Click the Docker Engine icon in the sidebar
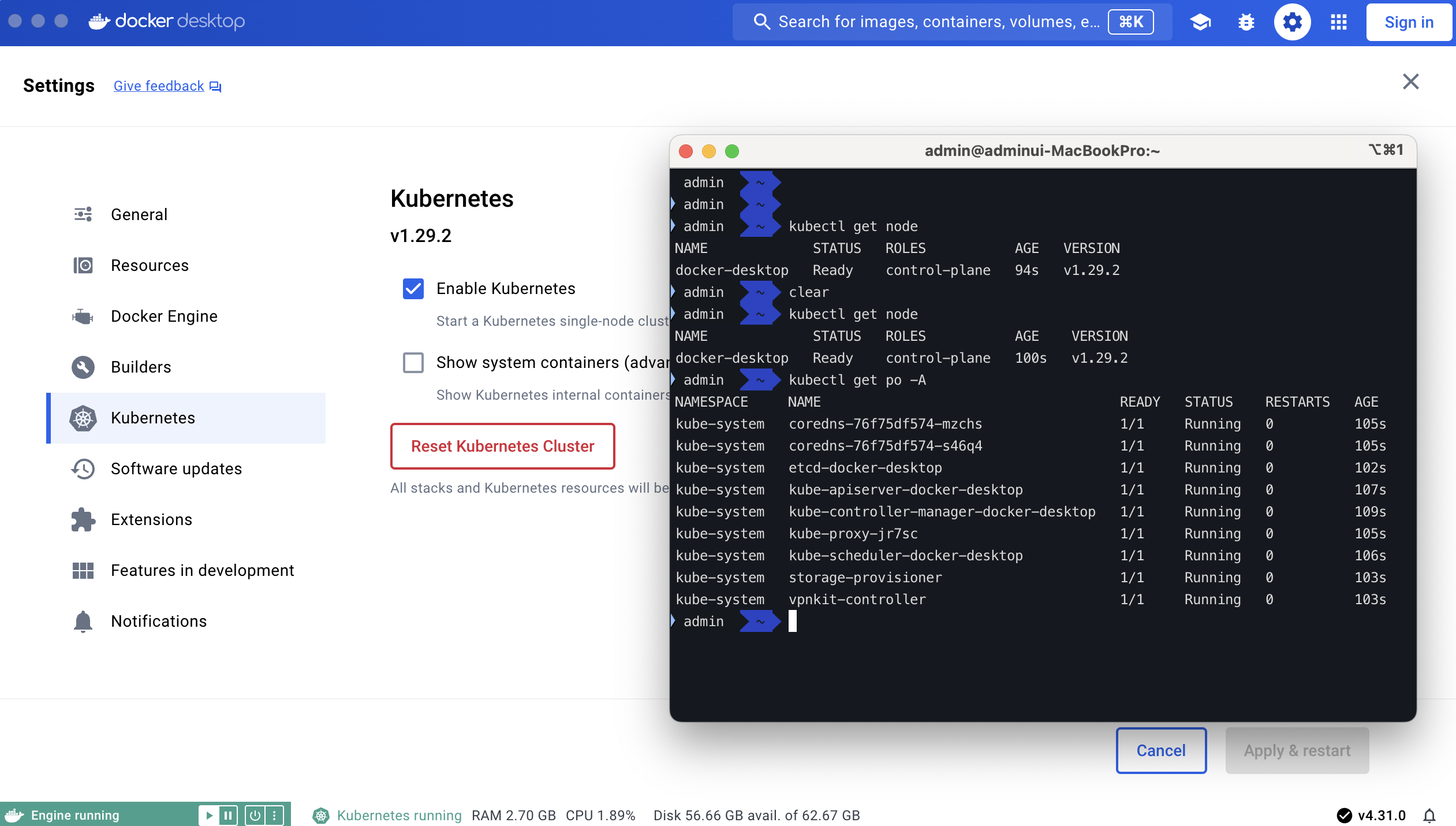This screenshot has height=826, width=1456. pyautogui.click(x=83, y=316)
